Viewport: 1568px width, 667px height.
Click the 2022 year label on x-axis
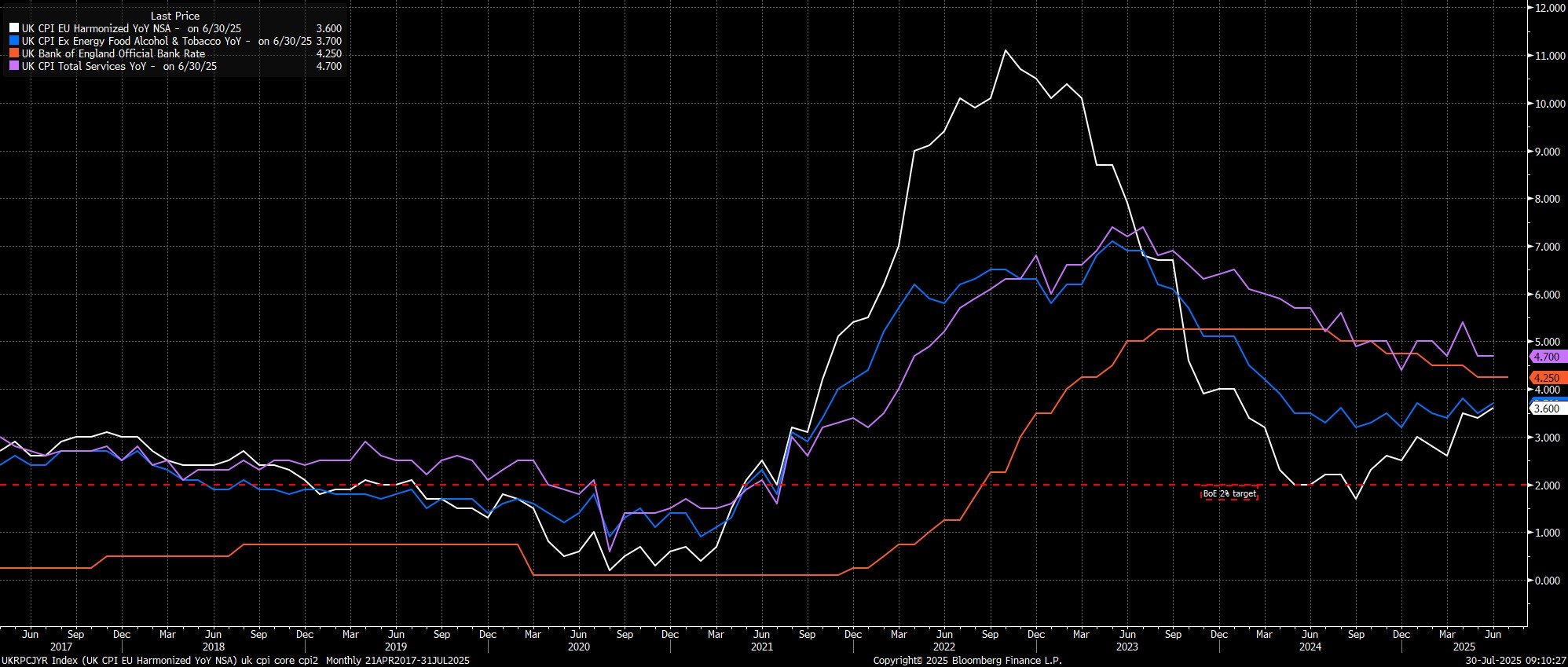(944, 647)
